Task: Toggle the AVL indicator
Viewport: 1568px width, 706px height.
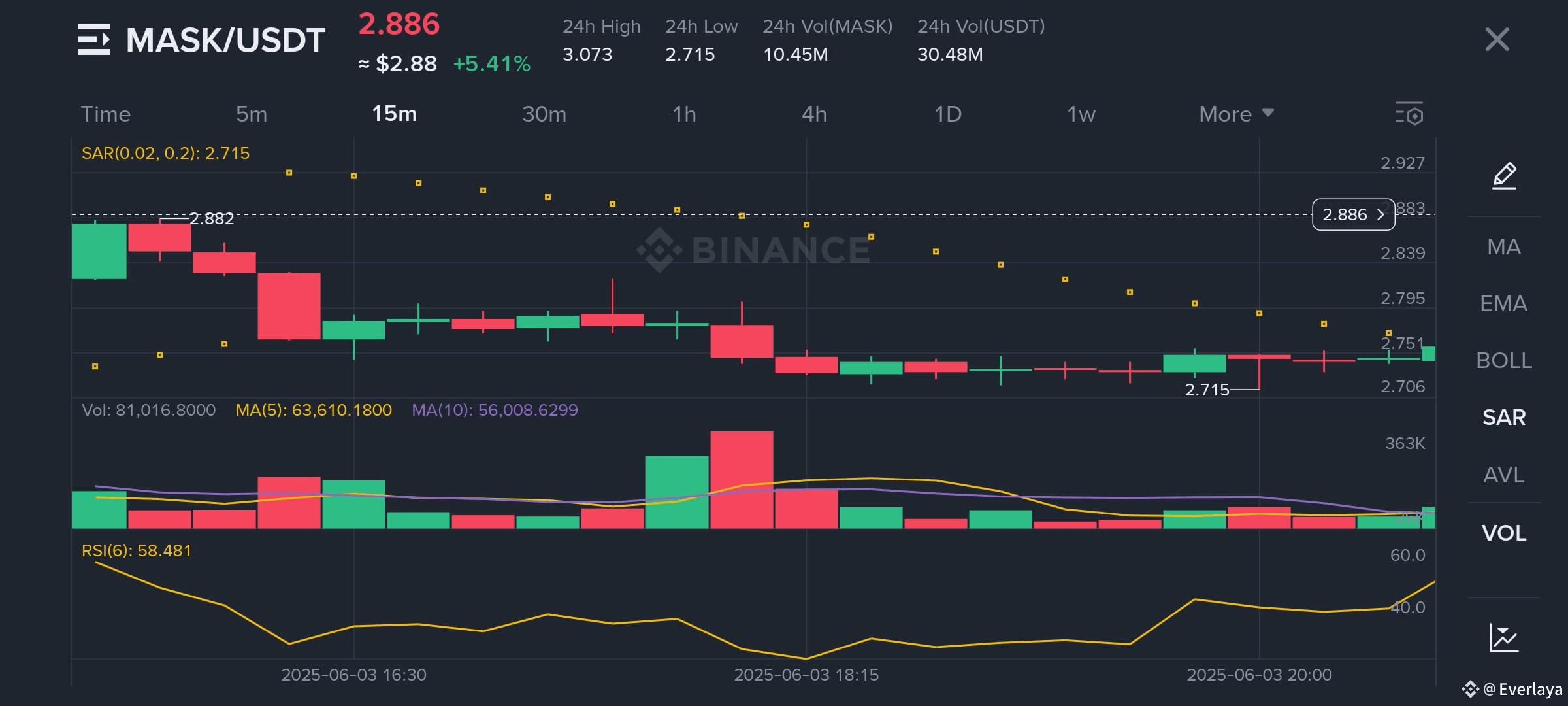Action: 1504,475
